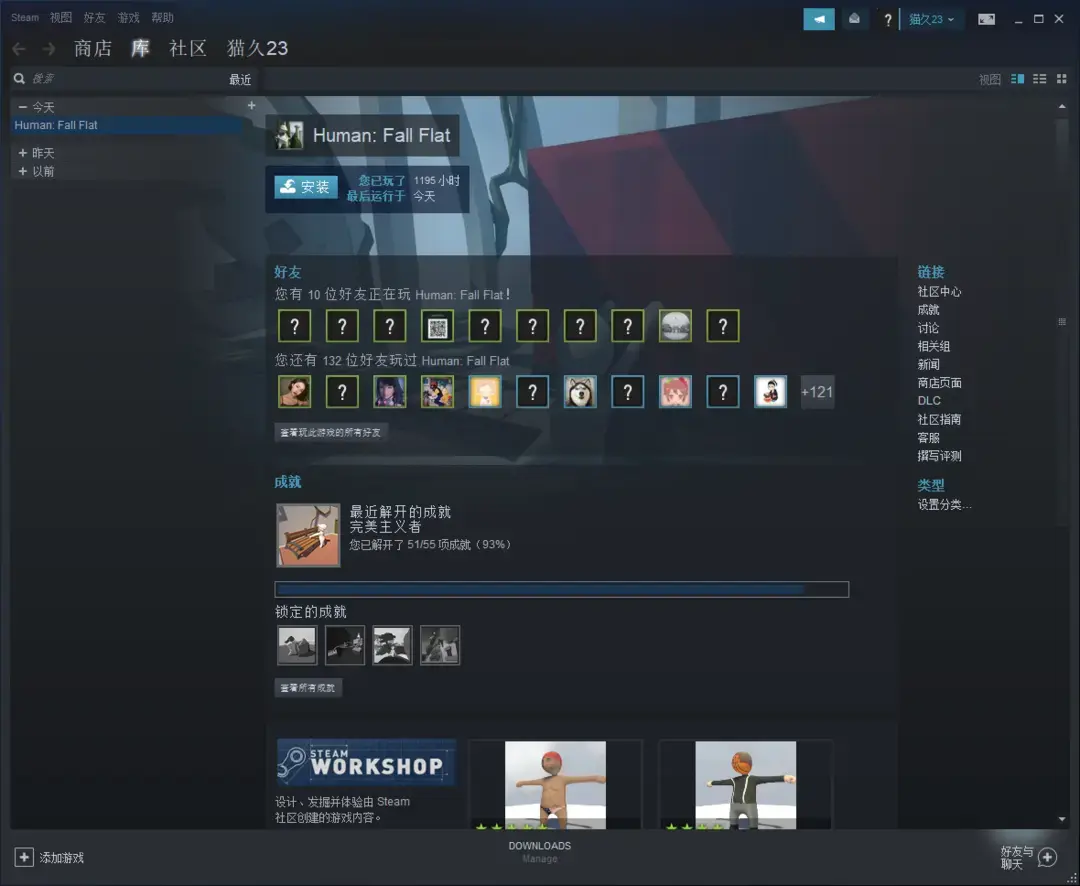The height and width of the screenshot is (886, 1080).
Task: Click the 查看所有成就 button
Action: pos(308,688)
